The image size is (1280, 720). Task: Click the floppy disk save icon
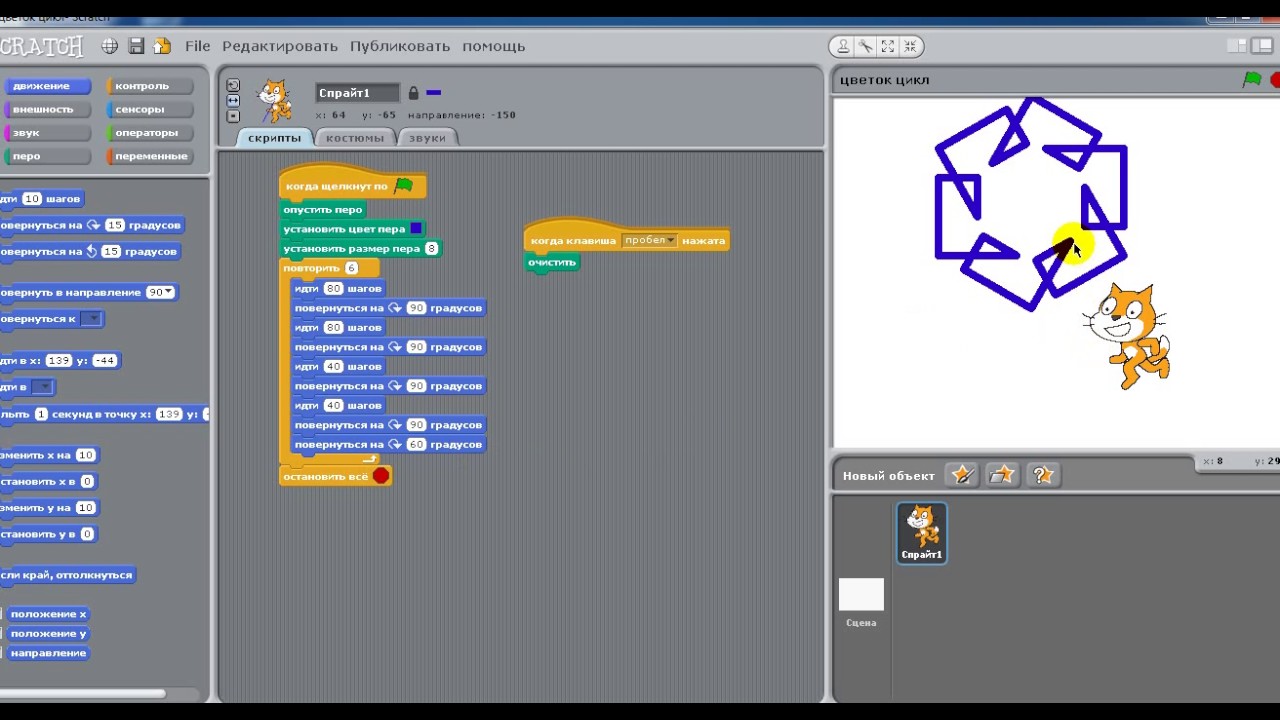136,46
